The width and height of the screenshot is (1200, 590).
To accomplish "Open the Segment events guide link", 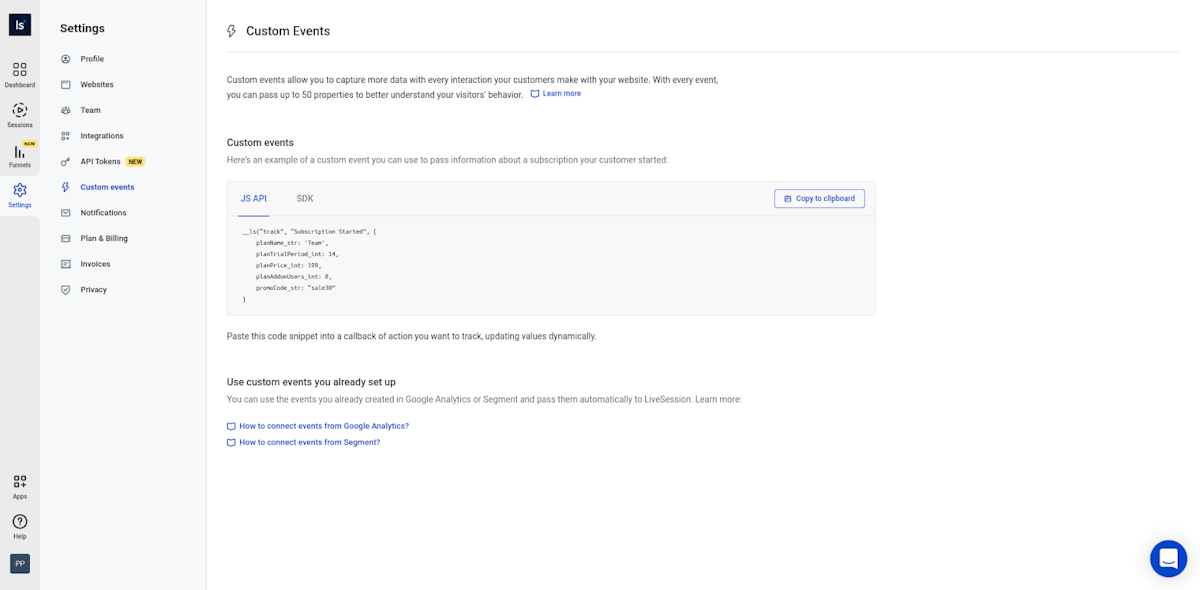I will coord(309,442).
